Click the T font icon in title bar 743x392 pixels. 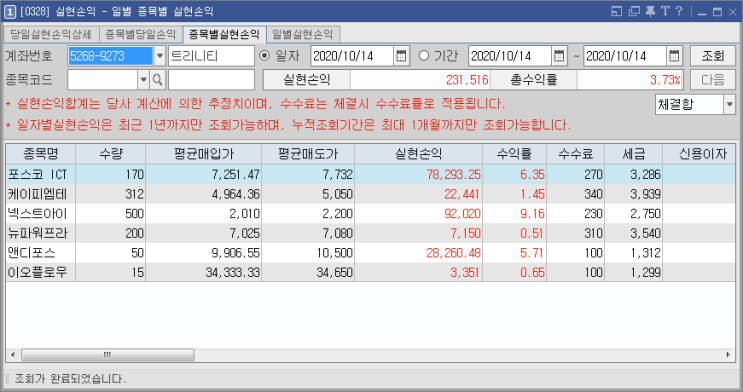[x=665, y=11]
